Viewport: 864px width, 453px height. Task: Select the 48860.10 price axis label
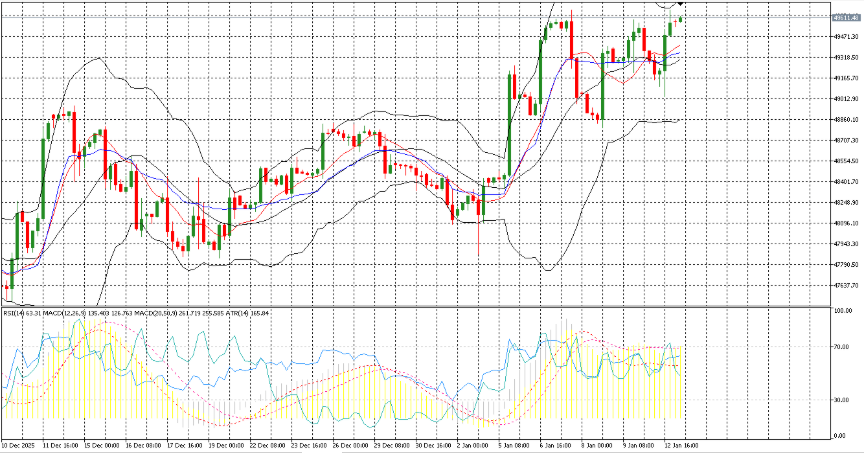pos(845,120)
